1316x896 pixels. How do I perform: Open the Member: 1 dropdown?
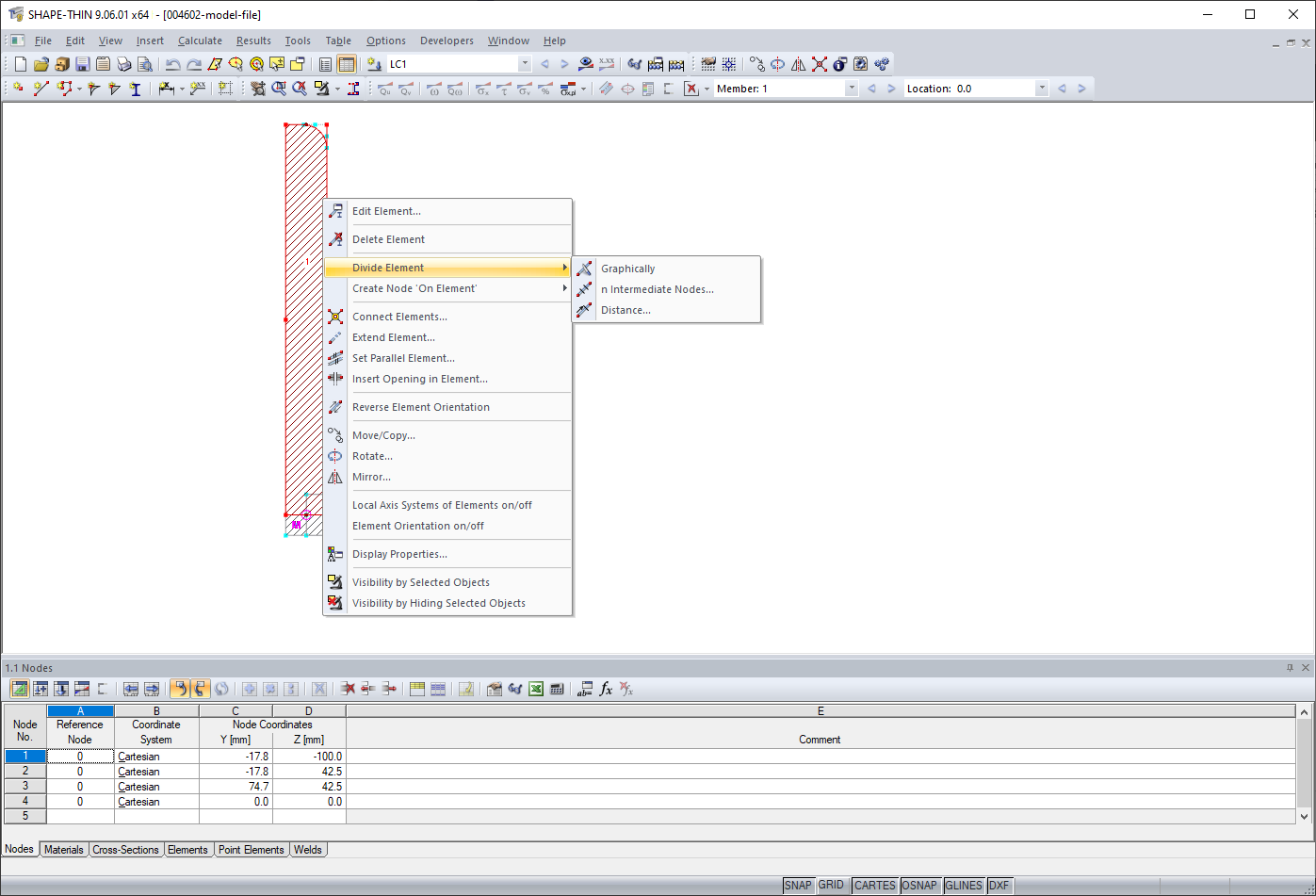[852, 89]
